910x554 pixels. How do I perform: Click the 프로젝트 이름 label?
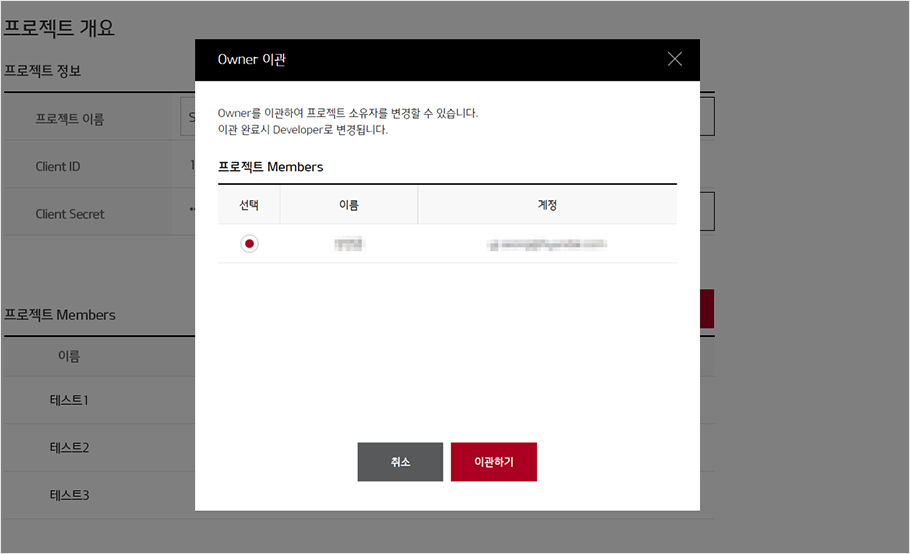click(70, 119)
